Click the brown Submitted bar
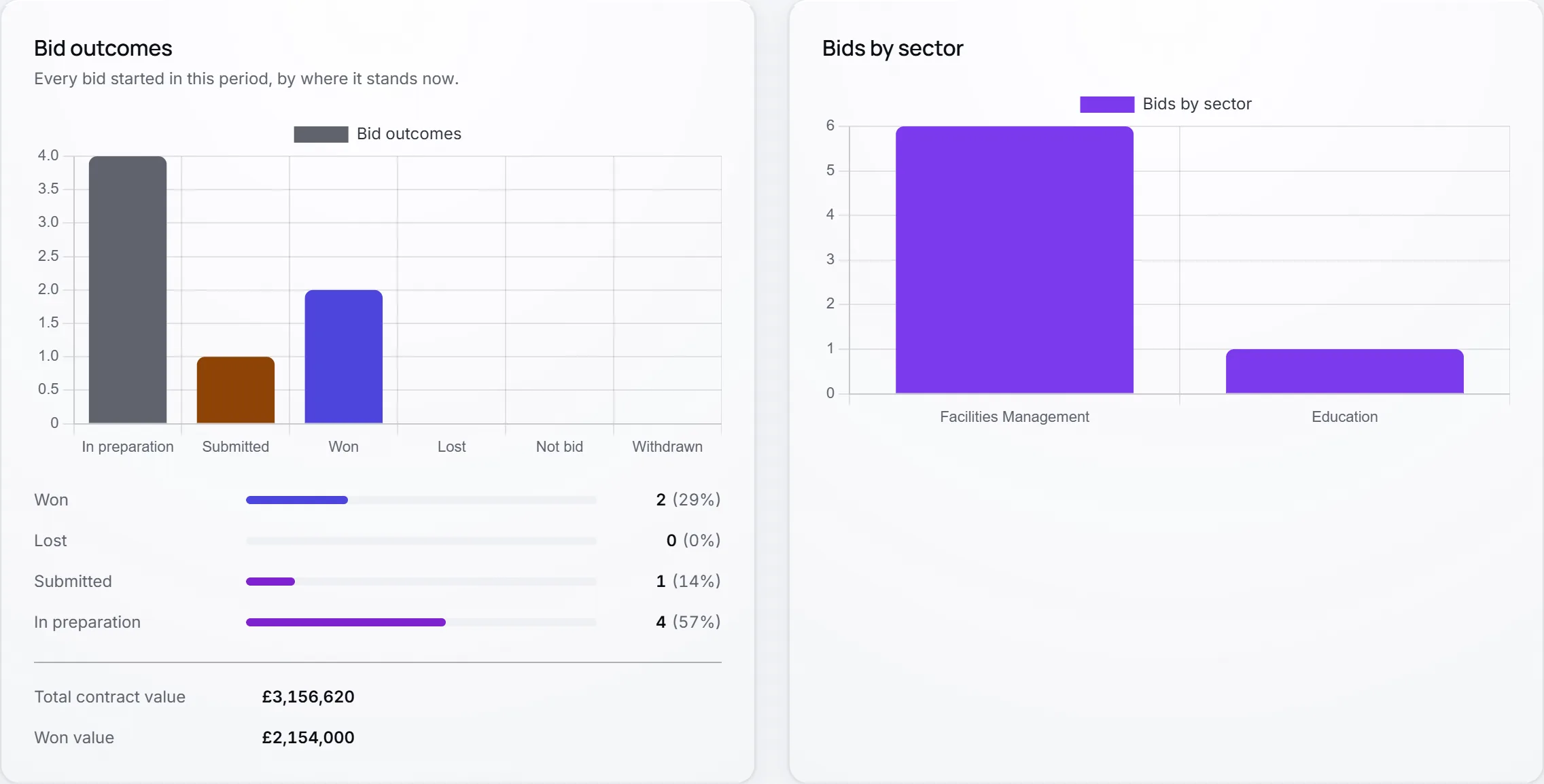The image size is (1544, 784). 236,390
